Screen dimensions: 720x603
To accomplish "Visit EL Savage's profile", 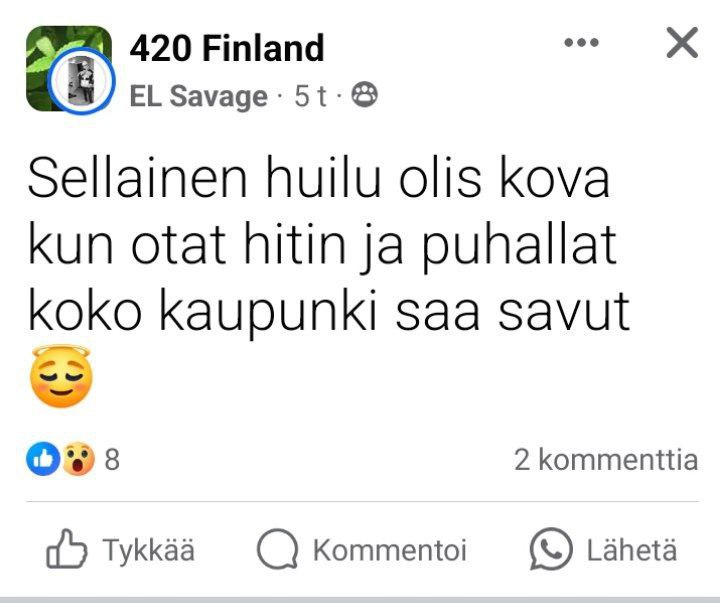I will [x=198, y=96].
